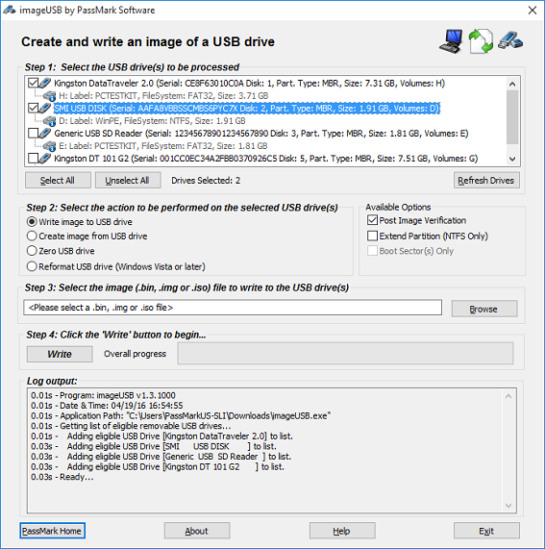Enable Extend Partition (NTFS Only) option

coord(372,236)
